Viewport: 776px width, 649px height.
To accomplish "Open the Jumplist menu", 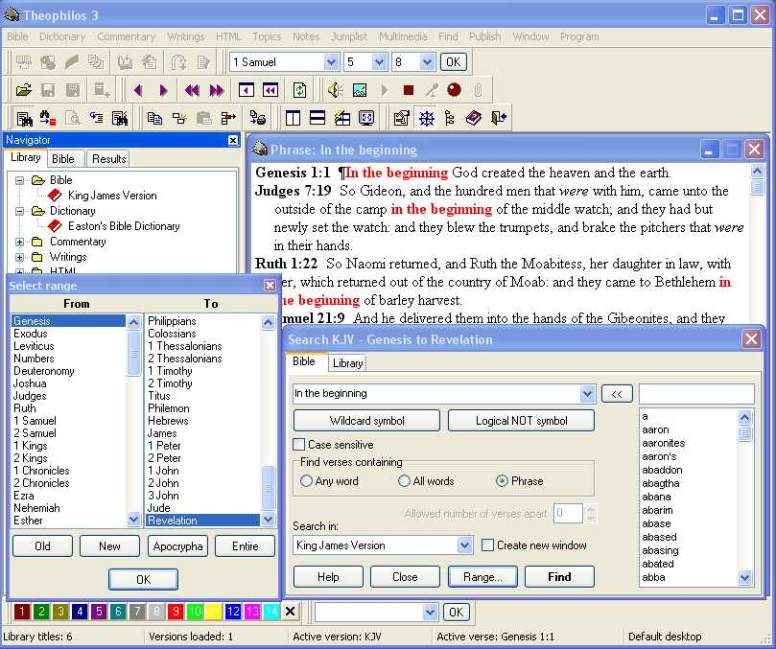I will (349, 37).
